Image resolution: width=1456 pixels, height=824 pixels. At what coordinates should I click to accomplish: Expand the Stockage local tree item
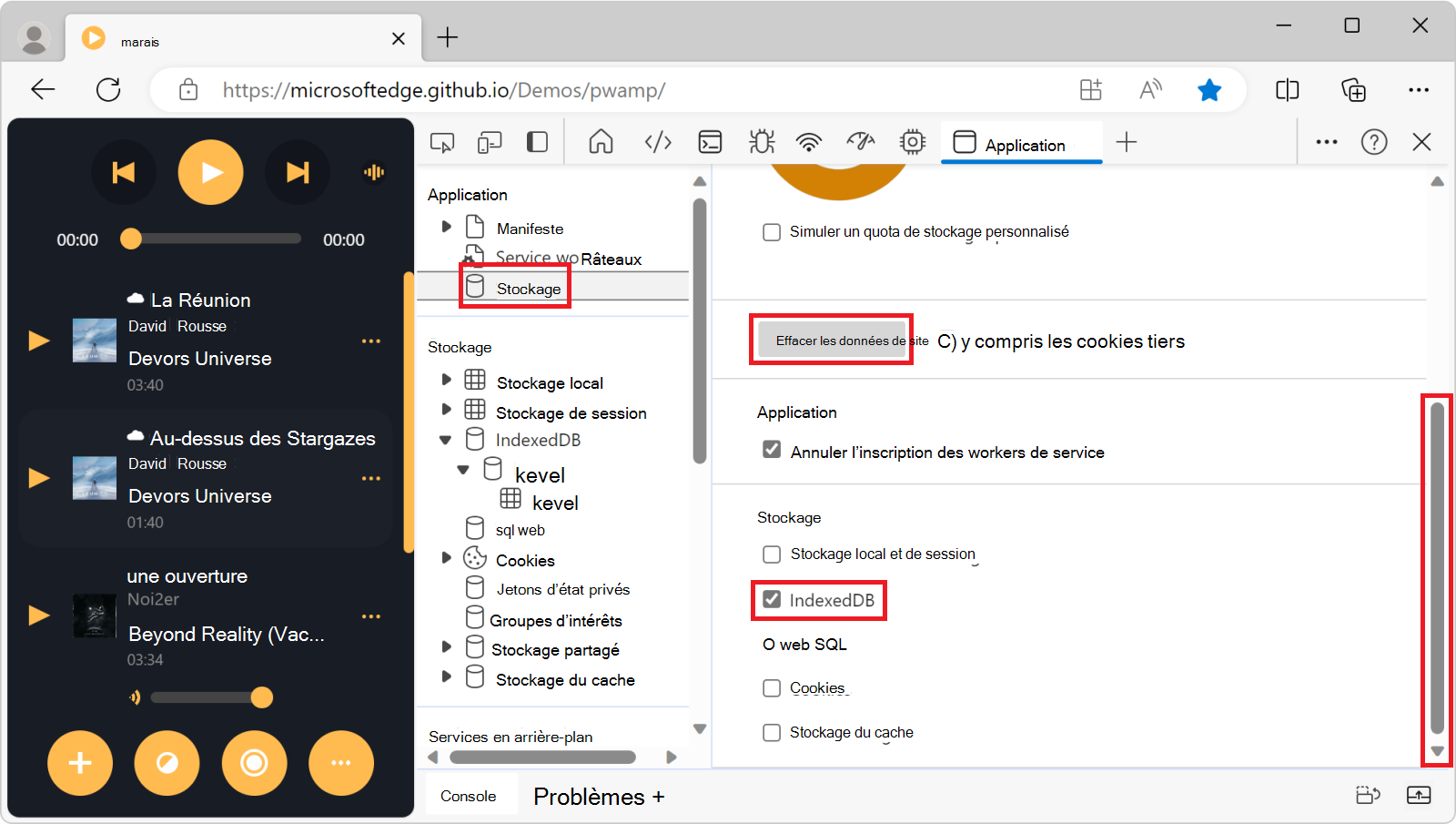coord(446,379)
